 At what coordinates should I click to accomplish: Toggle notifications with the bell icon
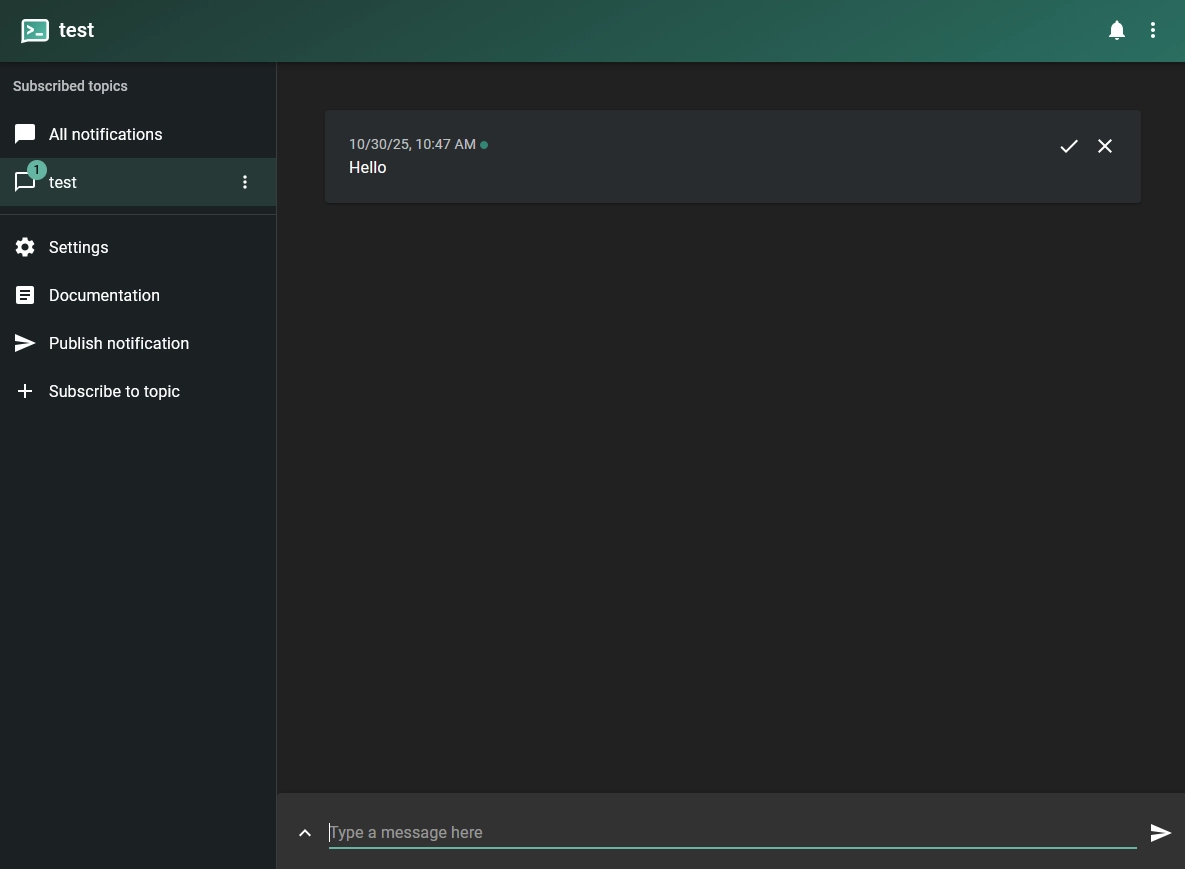pyautogui.click(x=1117, y=31)
